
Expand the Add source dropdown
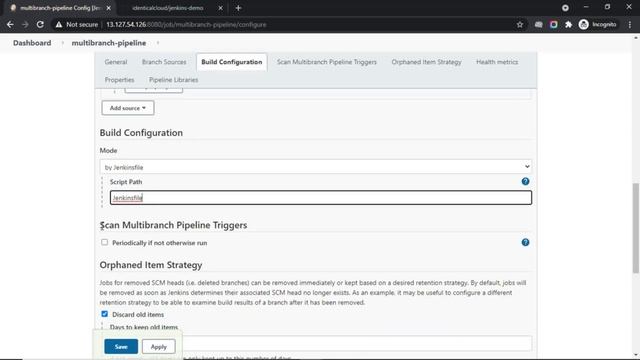click(128, 108)
